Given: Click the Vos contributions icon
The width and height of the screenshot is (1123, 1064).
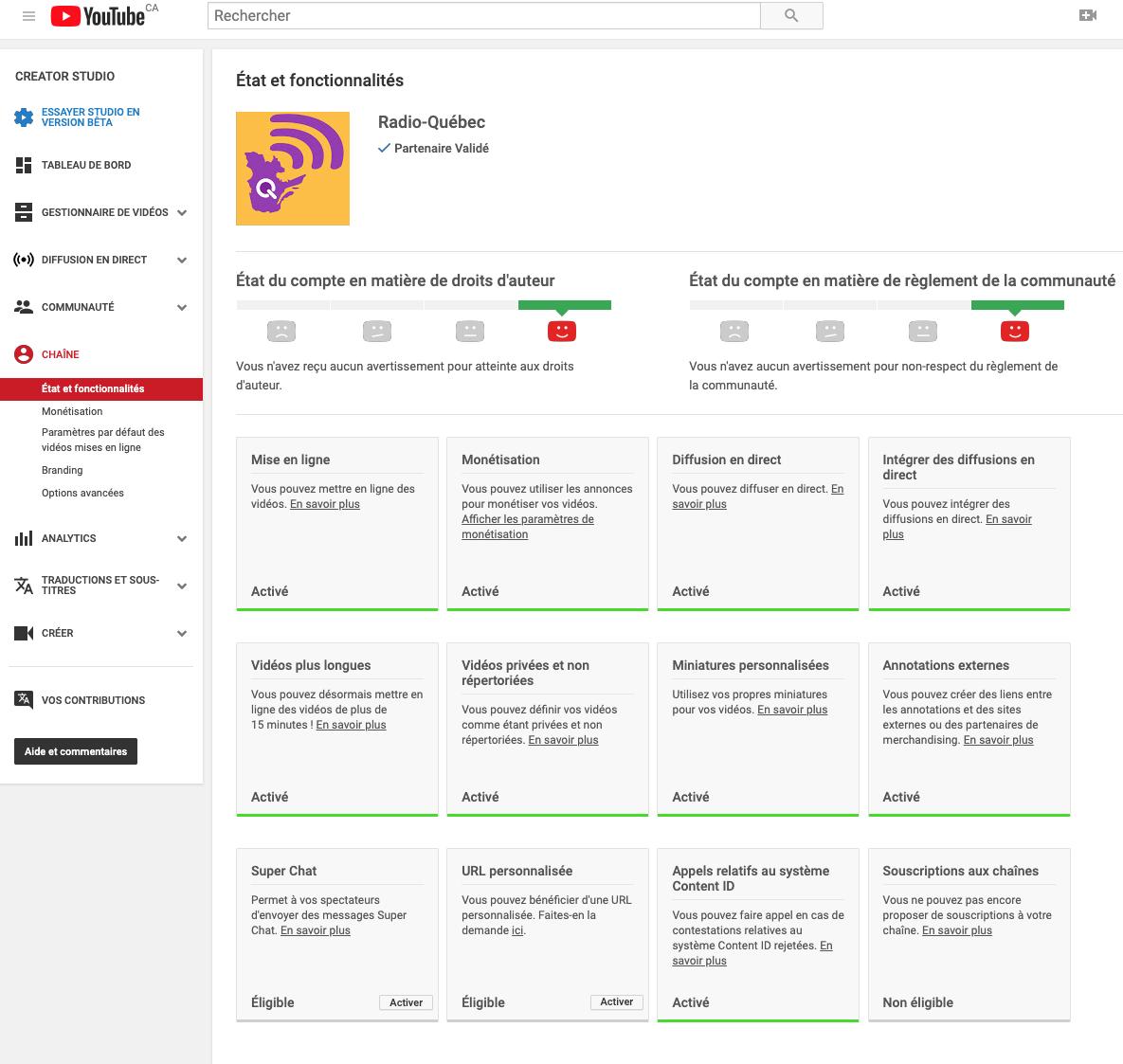Looking at the screenshot, I should pos(24,699).
